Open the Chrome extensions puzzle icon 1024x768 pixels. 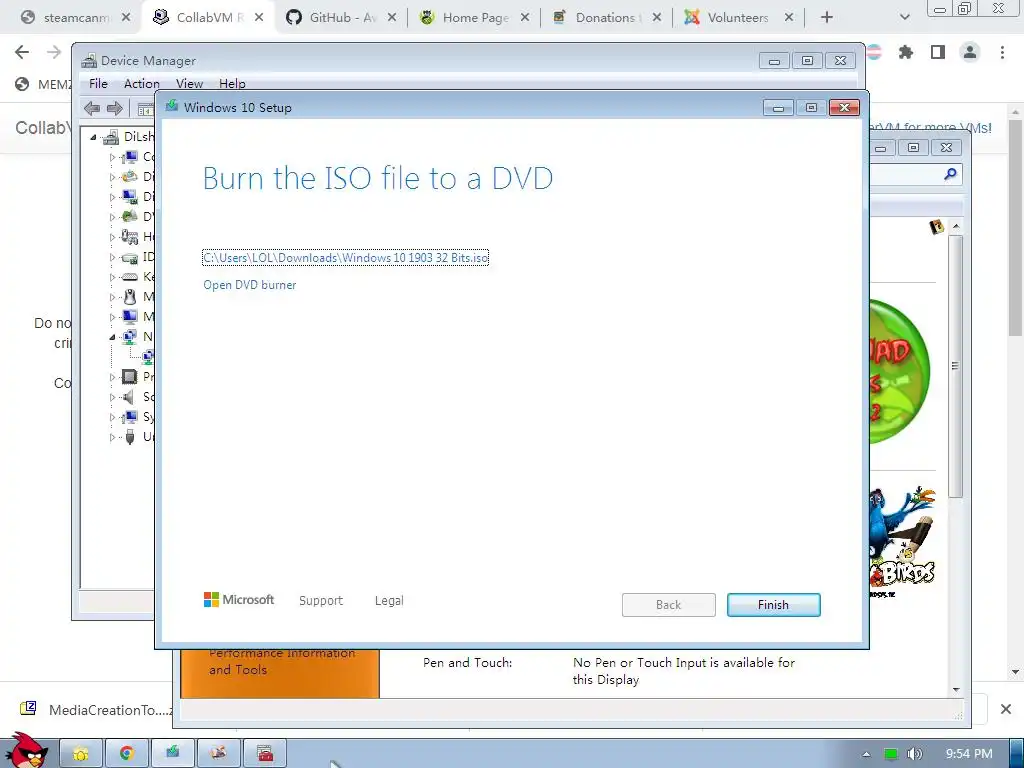[x=906, y=52]
